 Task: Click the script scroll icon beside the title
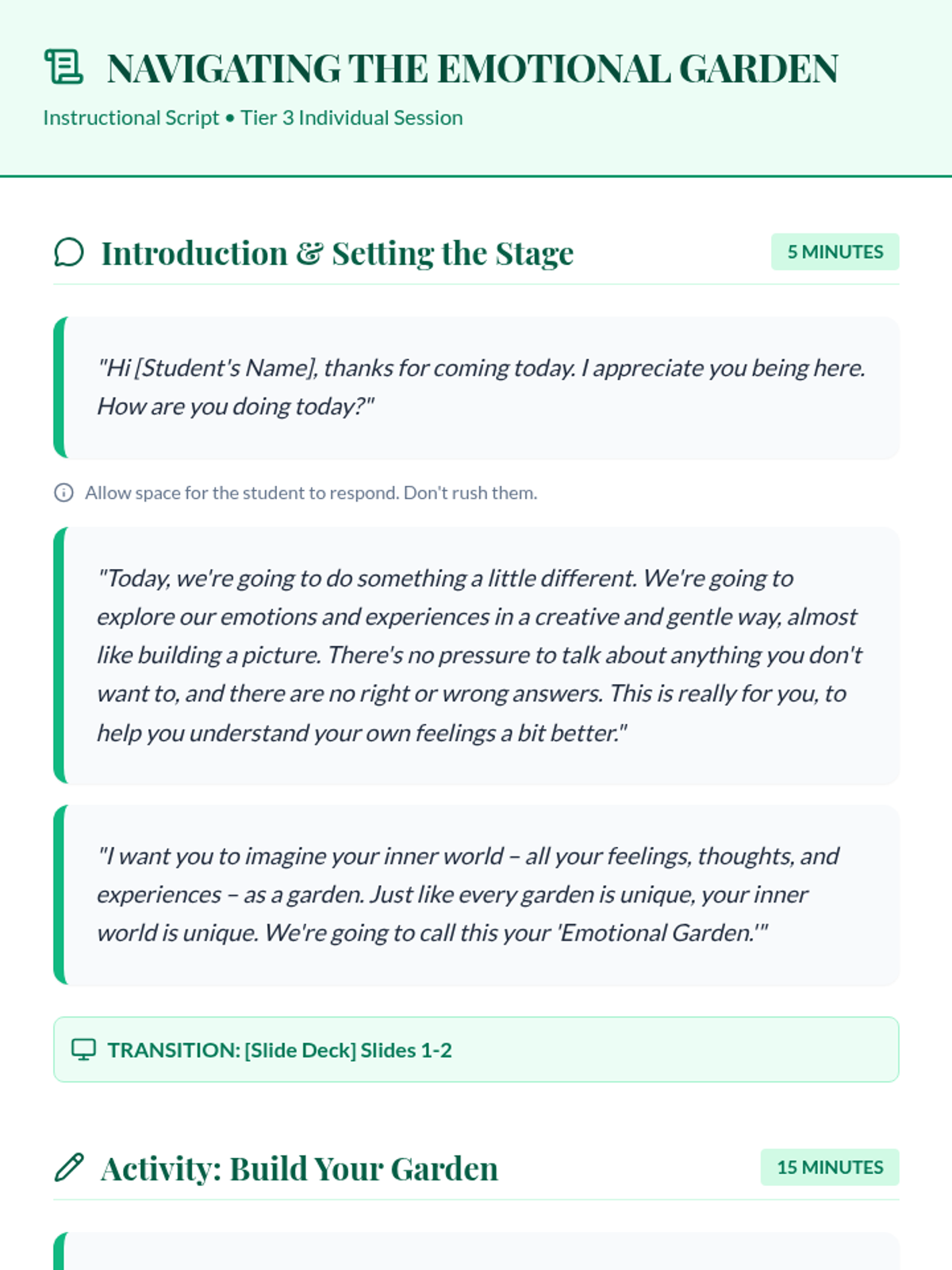click(63, 67)
